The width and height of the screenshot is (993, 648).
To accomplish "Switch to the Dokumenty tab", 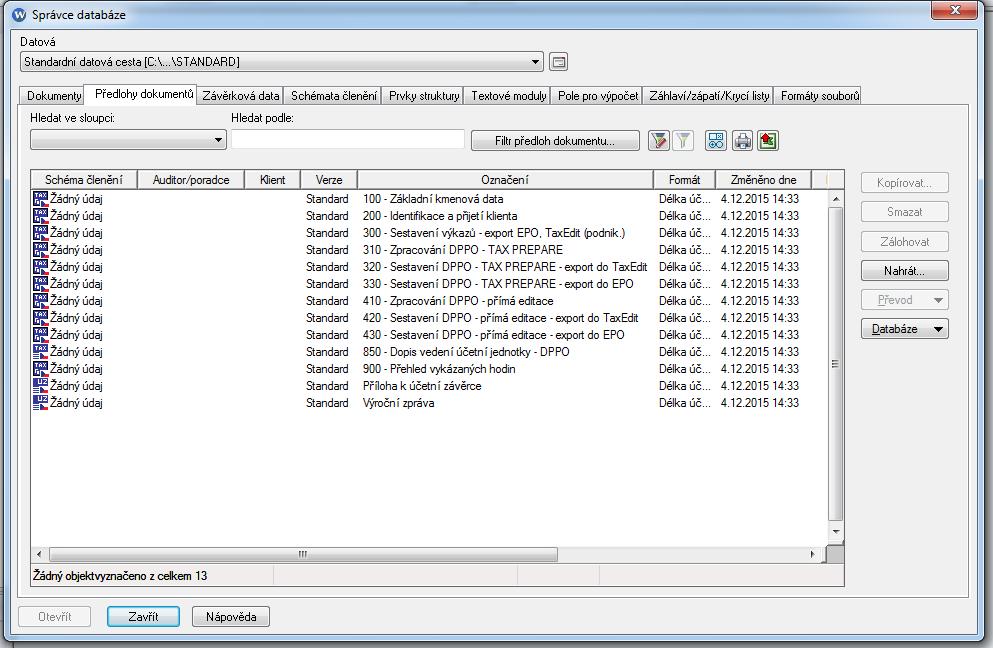I will tap(54, 96).
